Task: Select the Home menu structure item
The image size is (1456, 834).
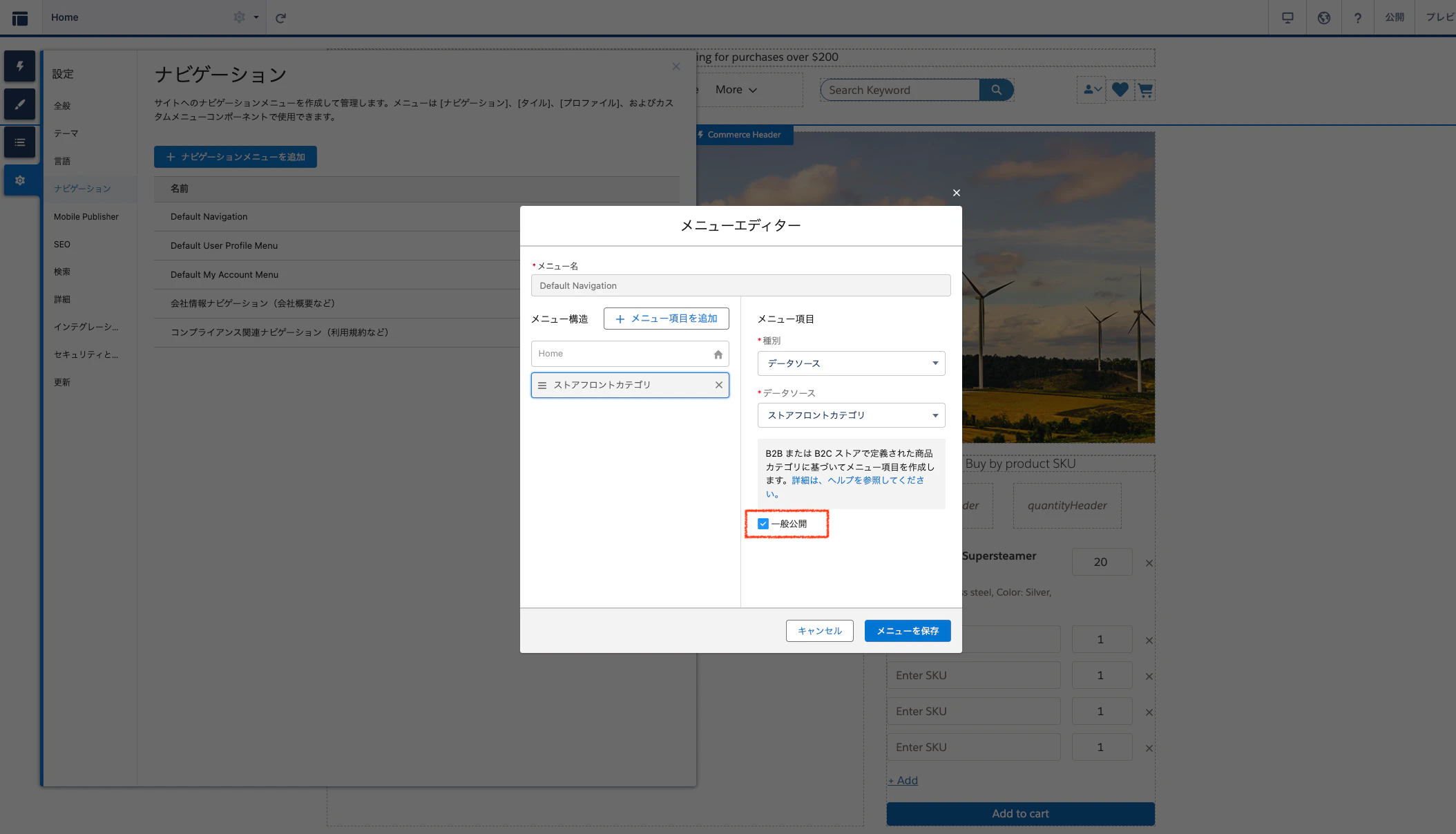Action: pos(630,354)
